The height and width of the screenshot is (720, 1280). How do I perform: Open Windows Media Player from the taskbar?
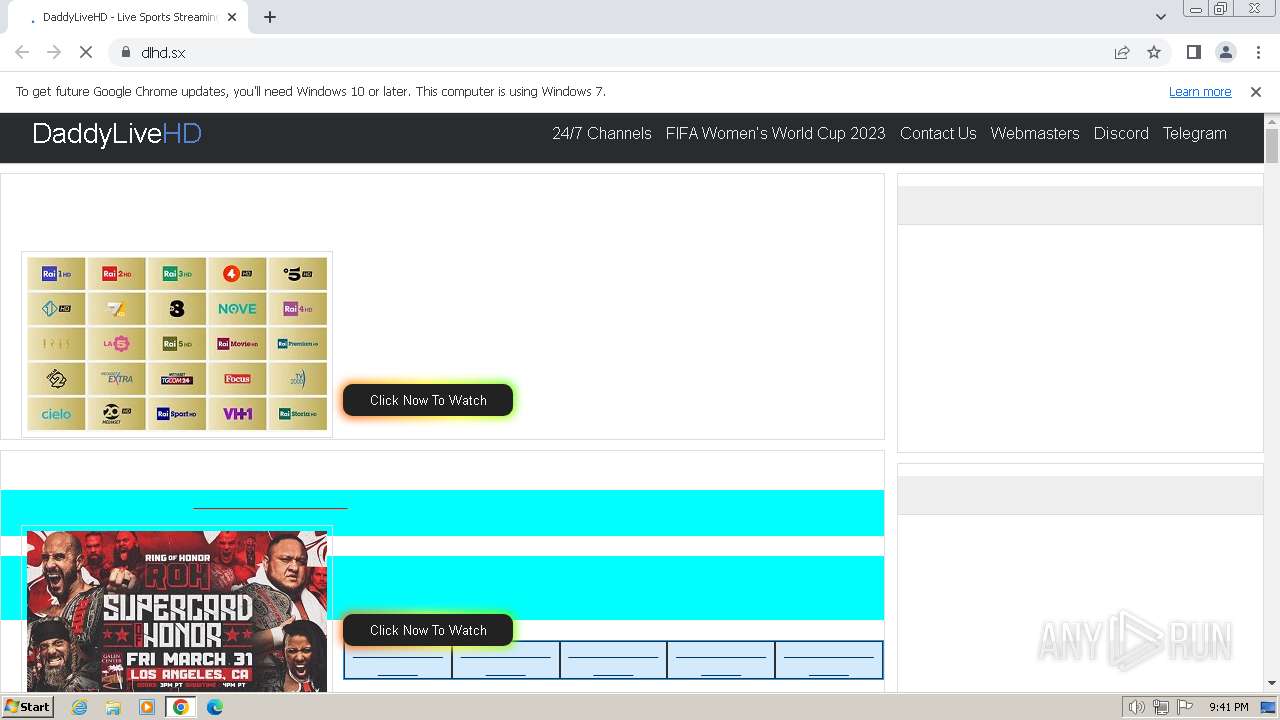click(x=147, y=707)
